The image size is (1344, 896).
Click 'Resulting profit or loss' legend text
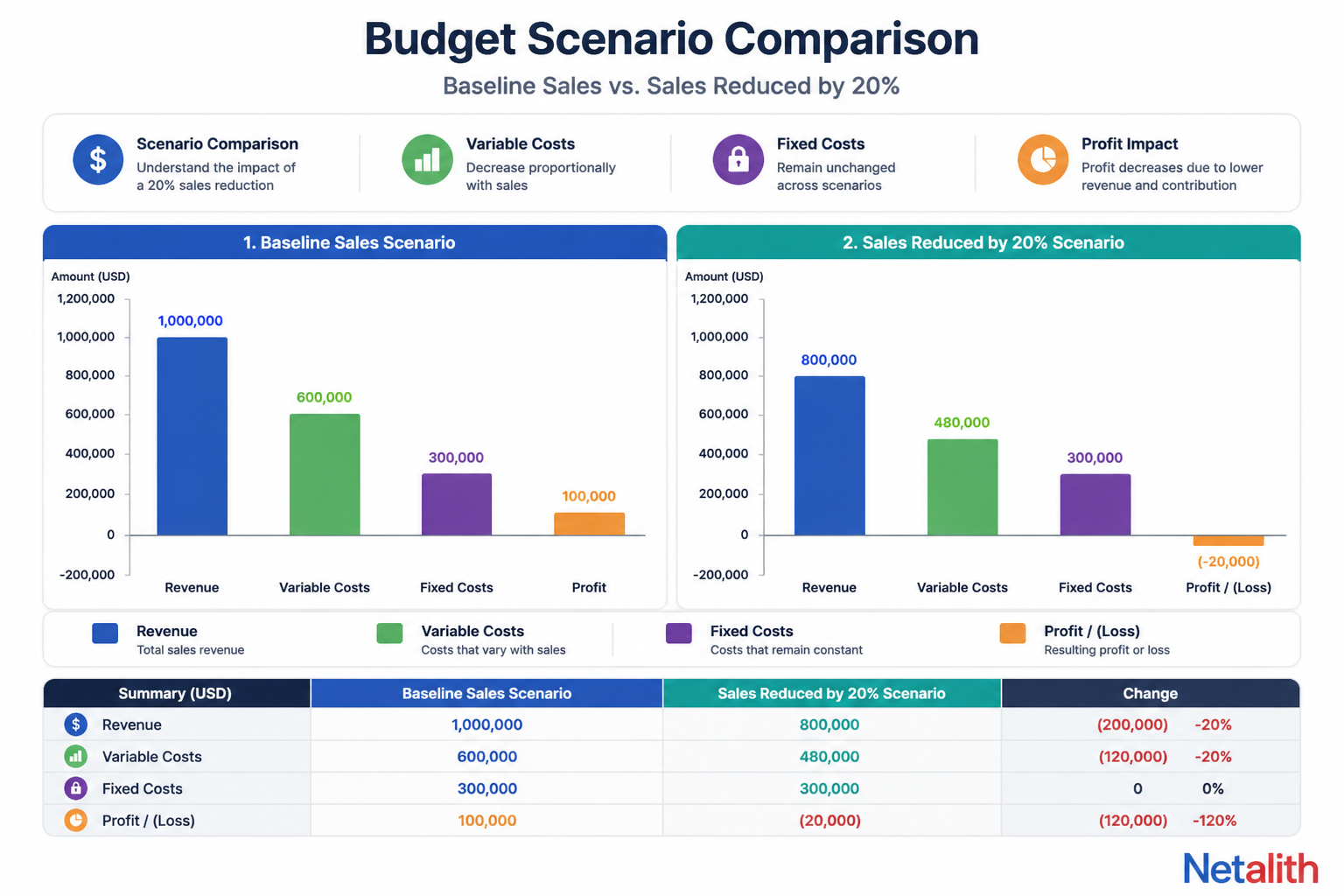(x=1107, y=650)
